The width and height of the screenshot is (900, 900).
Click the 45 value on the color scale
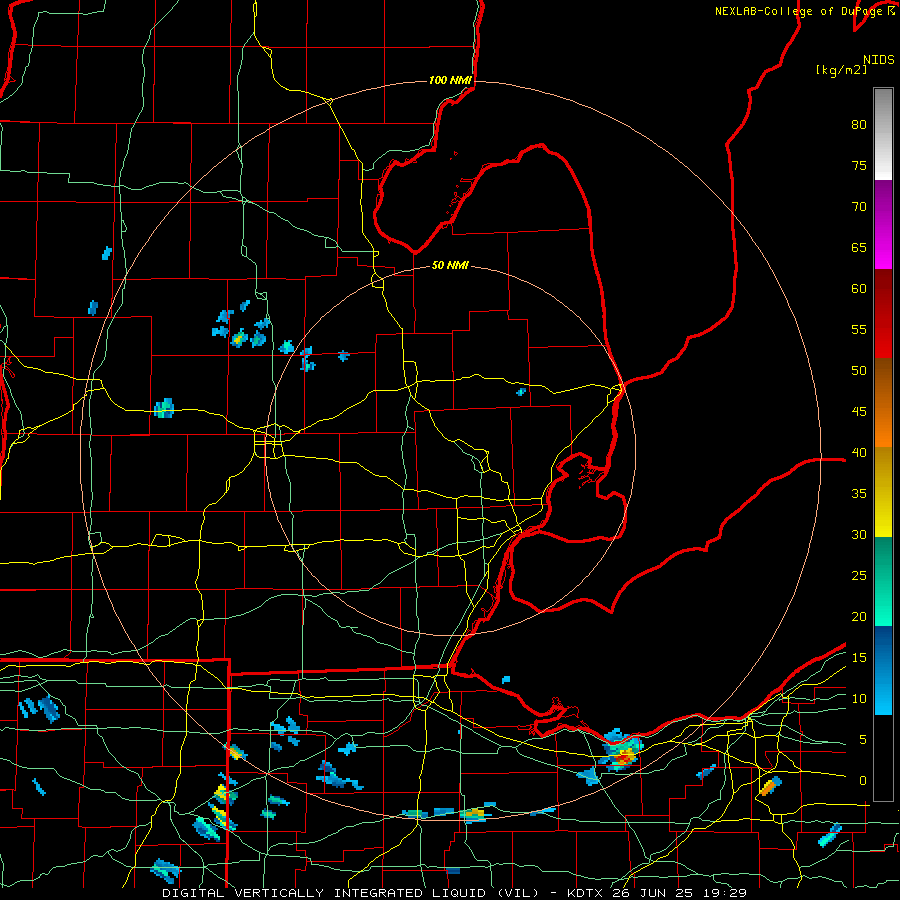pos(859,412)
